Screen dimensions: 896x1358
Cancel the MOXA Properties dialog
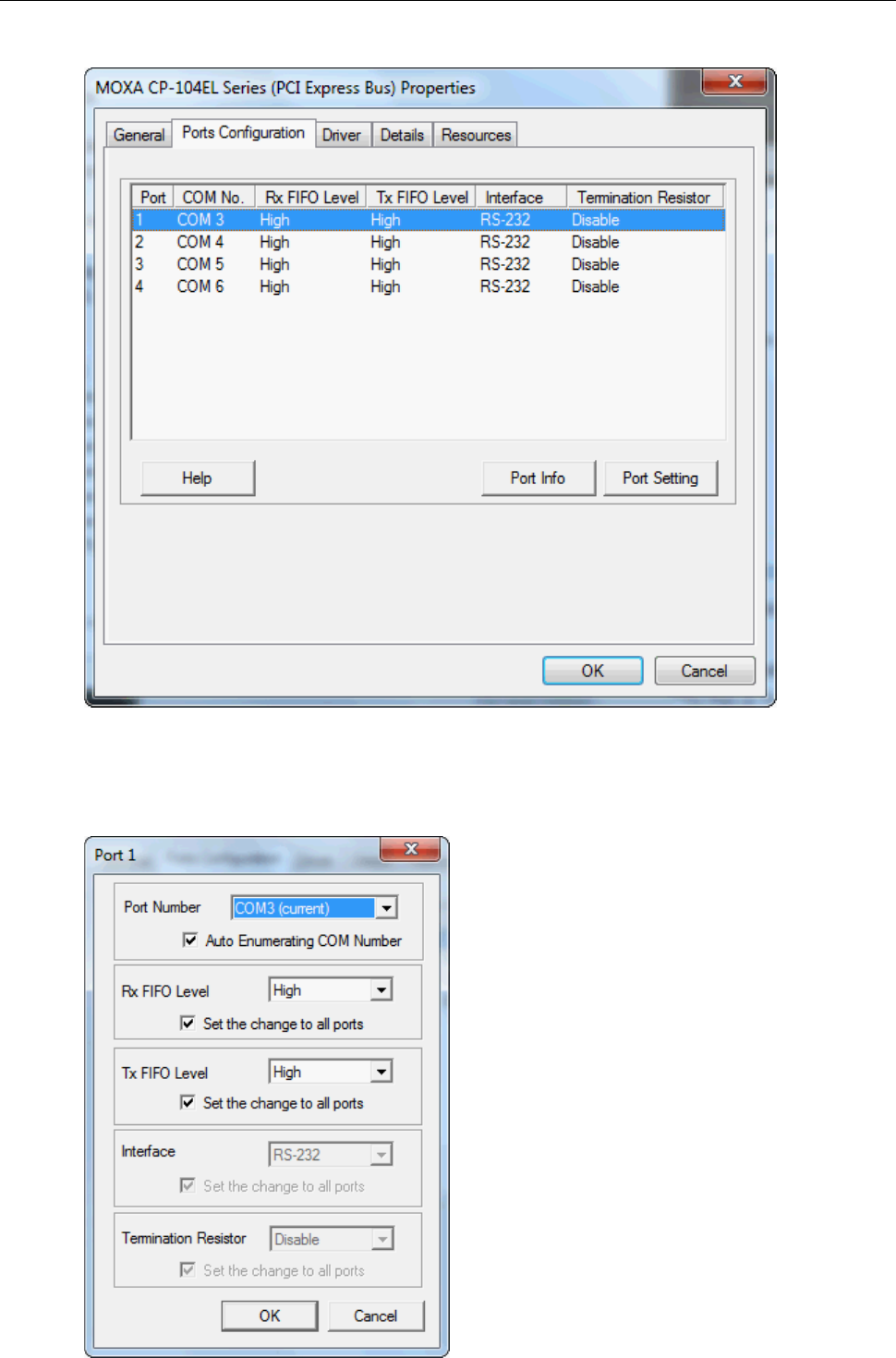coord(705,671)
